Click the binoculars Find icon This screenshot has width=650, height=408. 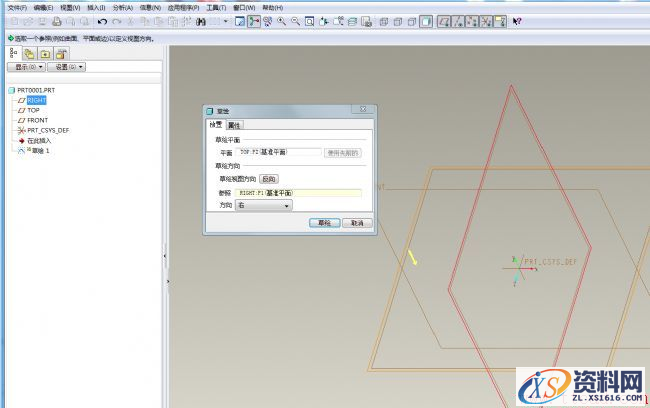coord(201,21)
